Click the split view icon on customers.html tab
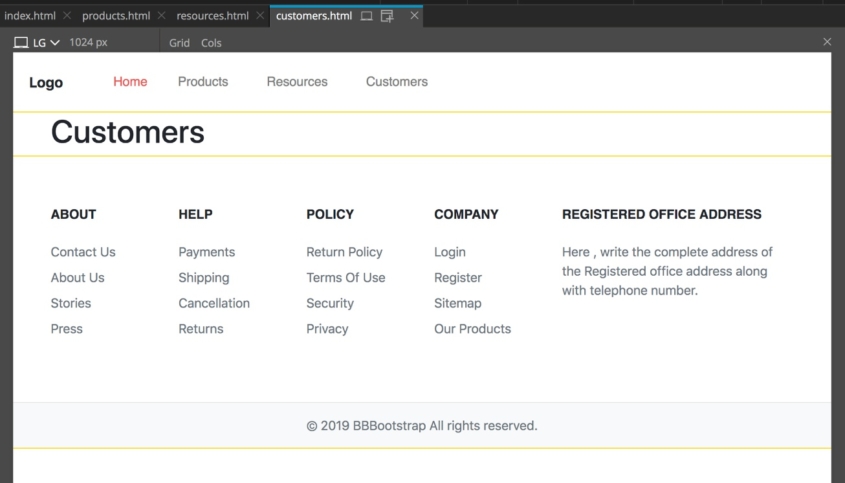845x483 pixels. (x=366, y=16)
